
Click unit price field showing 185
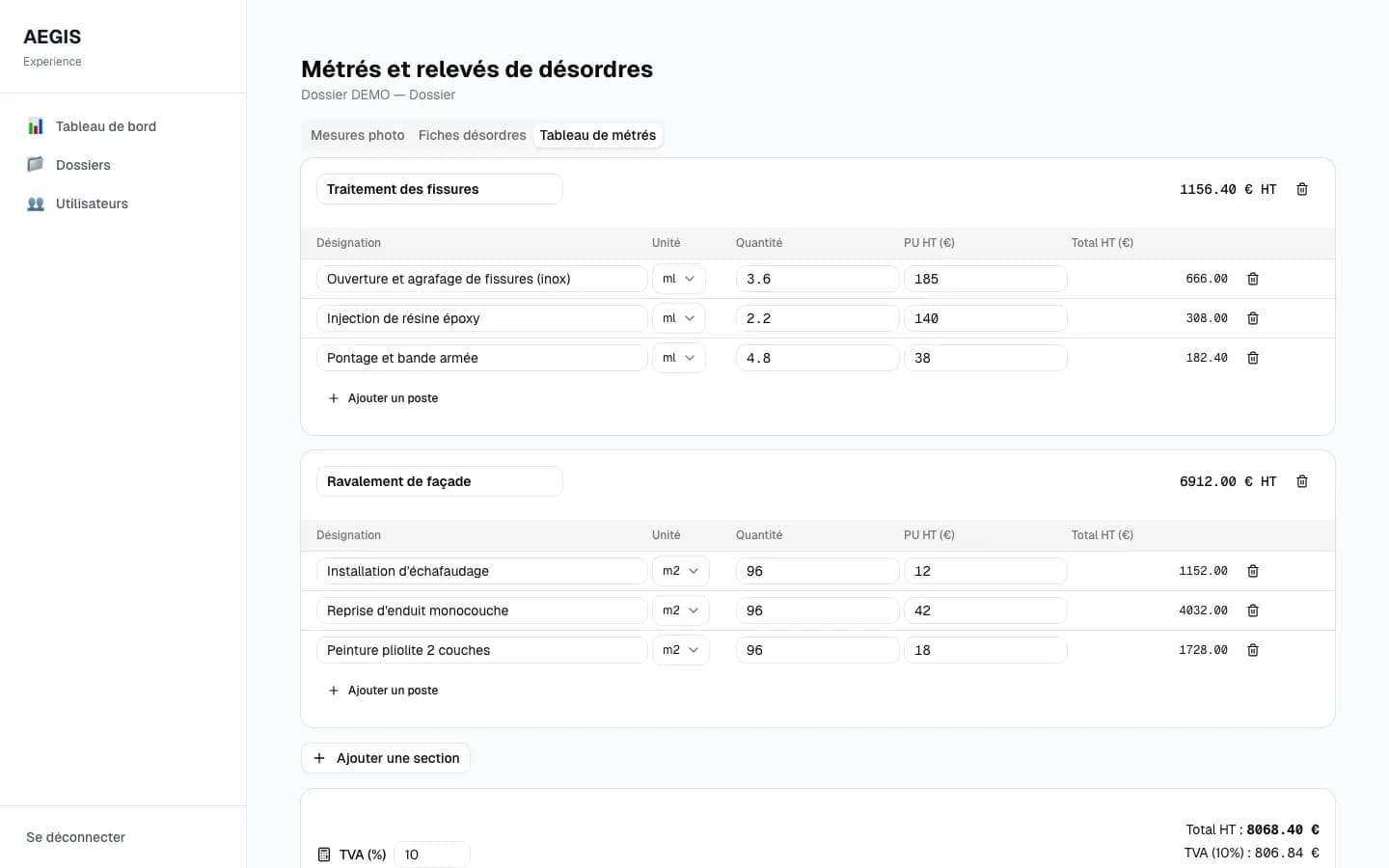pyautogui.click(x=986, y=279)
